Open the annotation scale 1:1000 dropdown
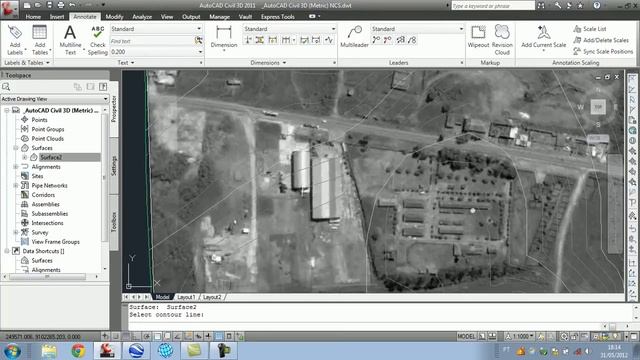Image resolution: width=640 pixels, height=360 pixels. (x=520, y=336)
